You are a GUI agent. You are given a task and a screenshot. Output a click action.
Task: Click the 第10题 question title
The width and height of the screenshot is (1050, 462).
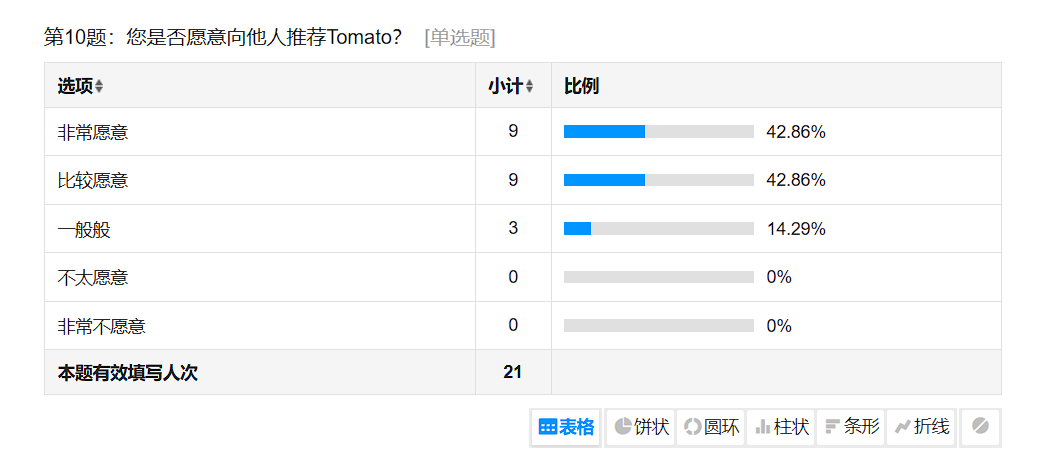tap(223, 38)
